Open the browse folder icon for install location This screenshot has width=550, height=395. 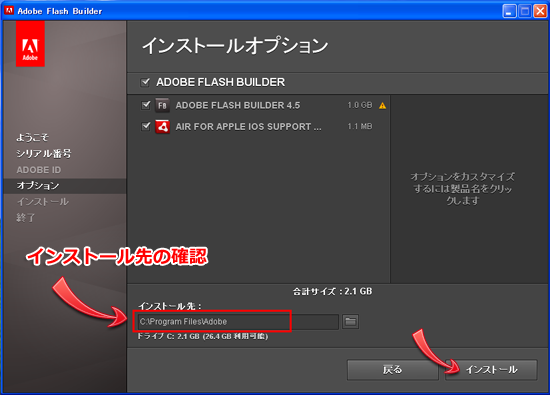[x=350, y=322]
